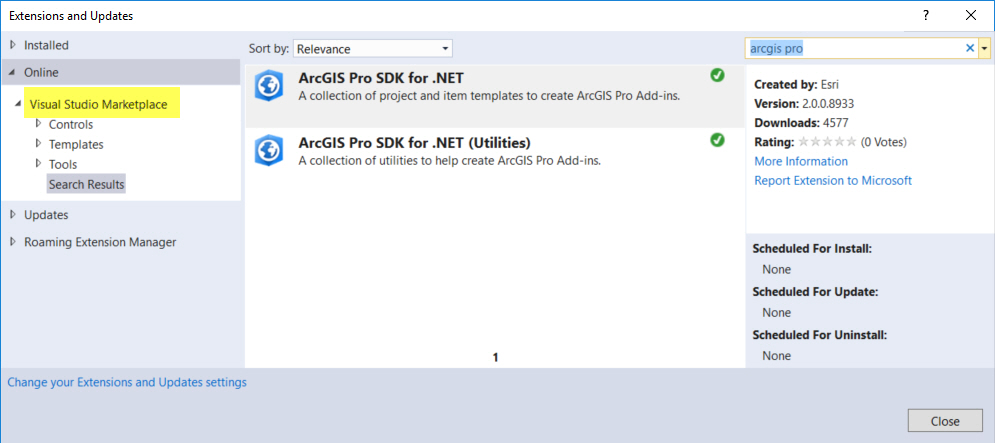Viewport: 995px width, 443px height.
Task: Expand the Updates category
Action: 13,214
